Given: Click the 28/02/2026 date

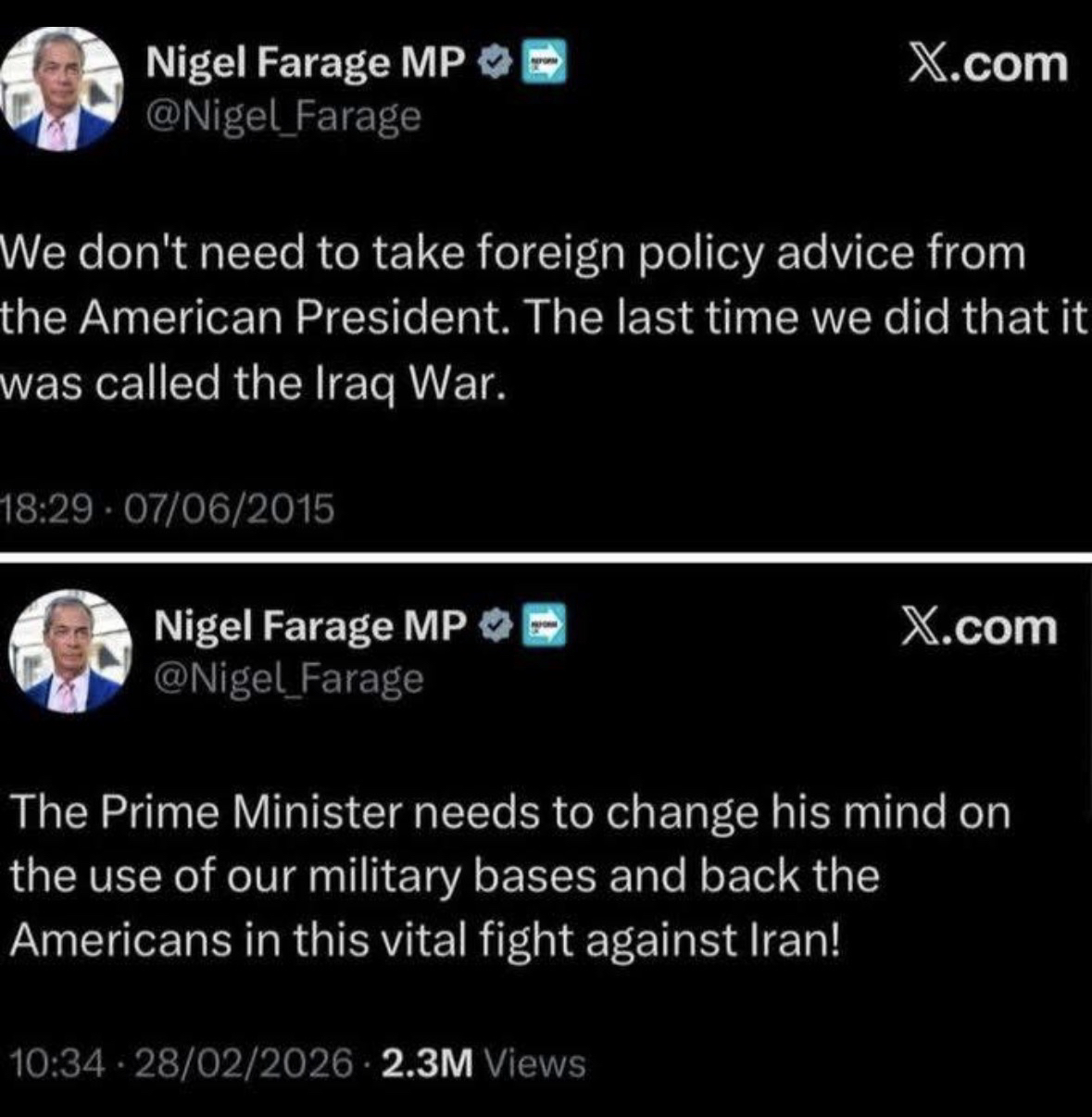Looking at the screenshot, I should coord(245,1062).
